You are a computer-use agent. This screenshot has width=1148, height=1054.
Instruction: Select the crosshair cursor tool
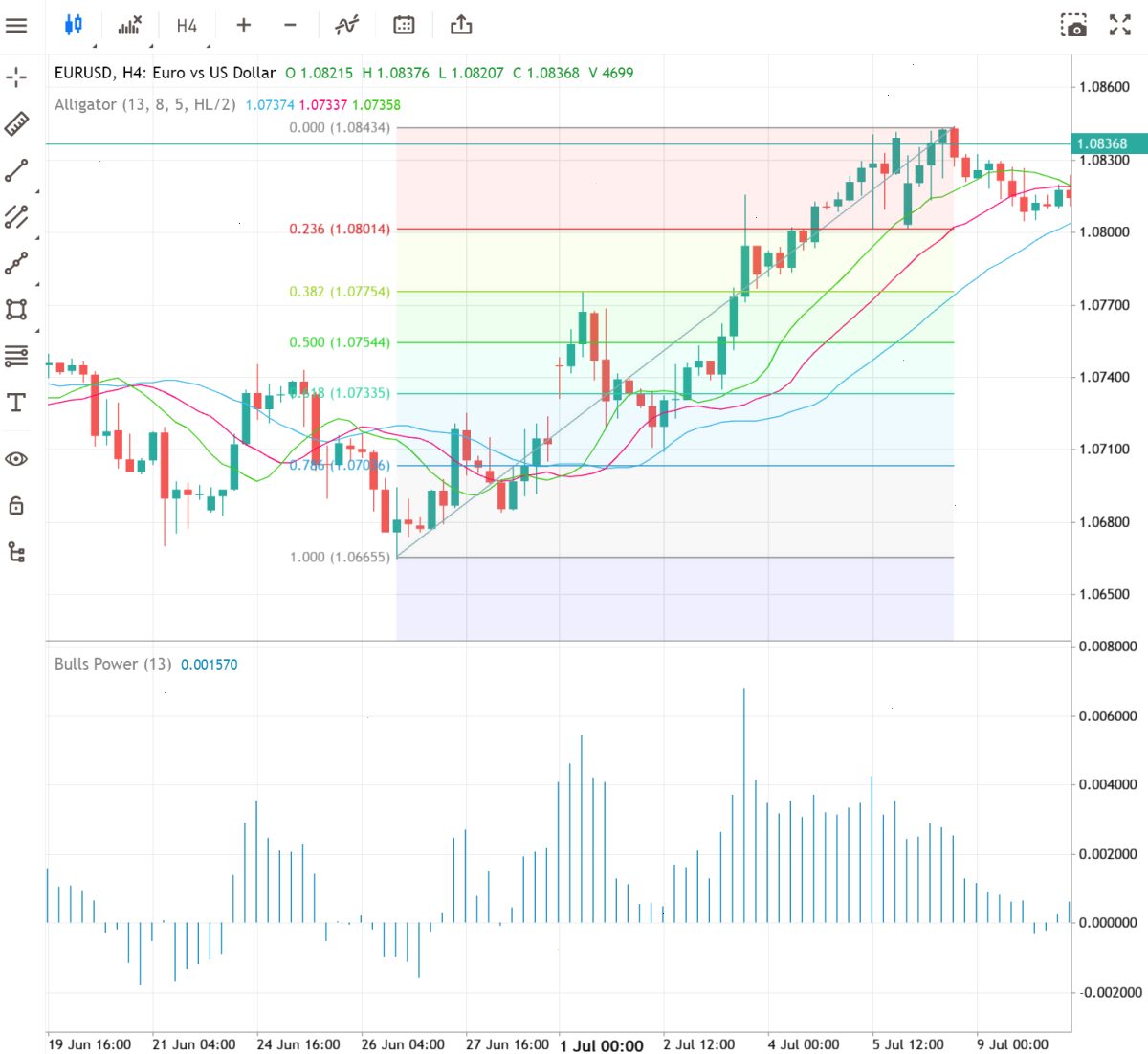tap(16, 77)
